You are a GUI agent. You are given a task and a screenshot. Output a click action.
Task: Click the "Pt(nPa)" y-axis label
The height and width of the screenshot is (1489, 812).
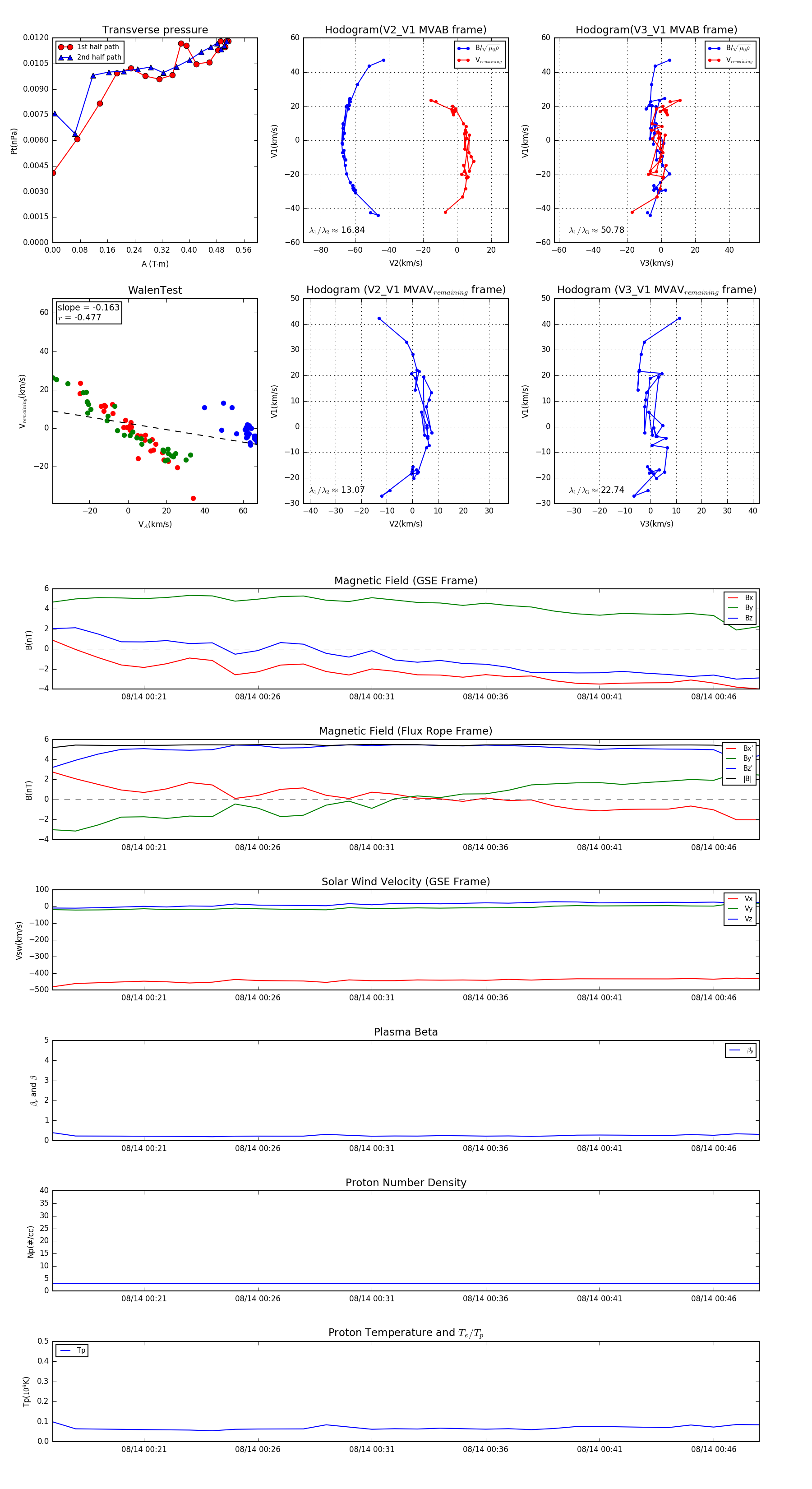(14, 140)
